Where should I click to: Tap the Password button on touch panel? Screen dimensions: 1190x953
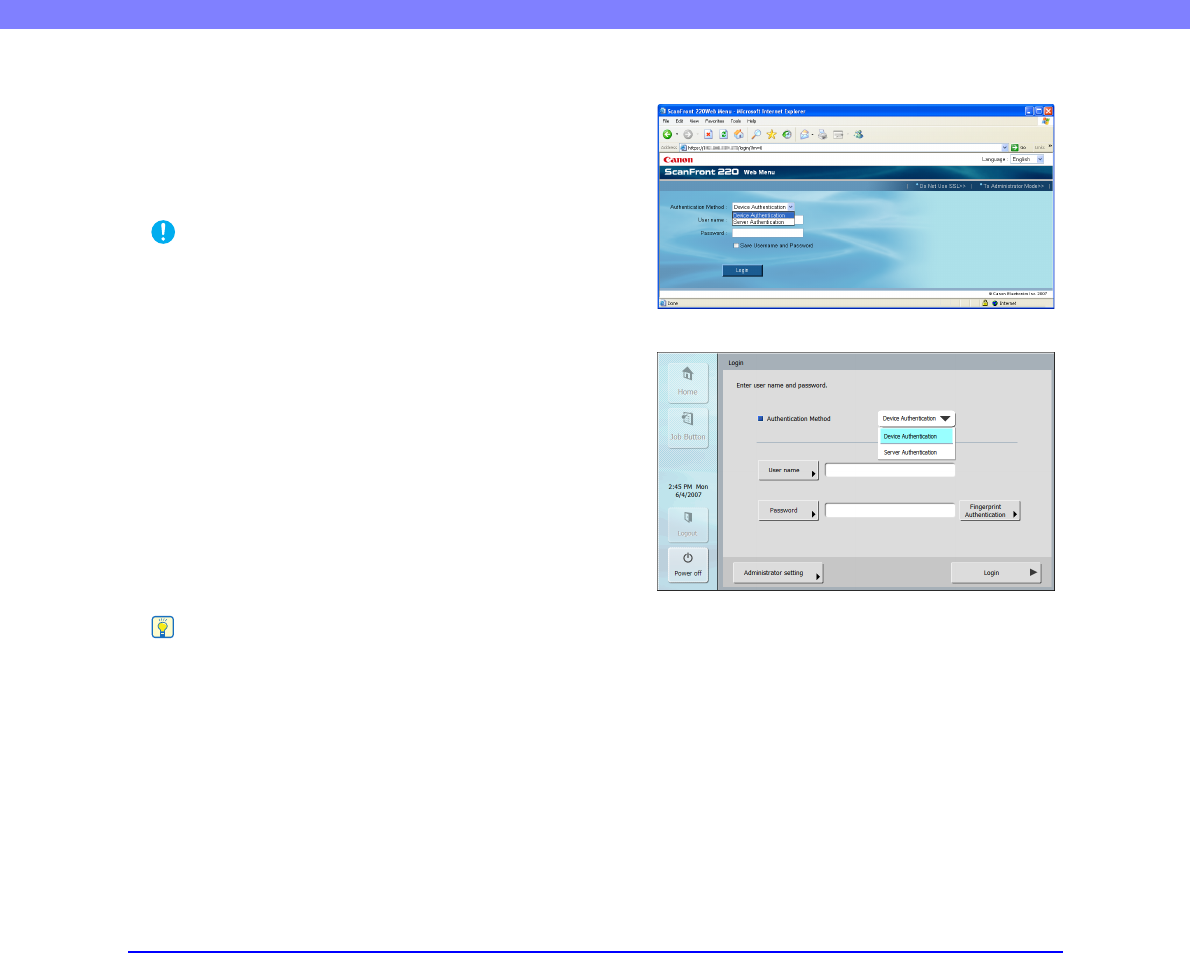pos(789,511)
